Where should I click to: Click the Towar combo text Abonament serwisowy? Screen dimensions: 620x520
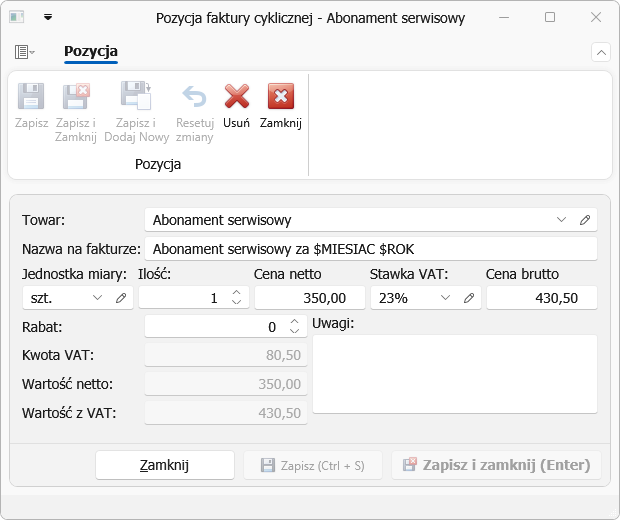point(222,220)
